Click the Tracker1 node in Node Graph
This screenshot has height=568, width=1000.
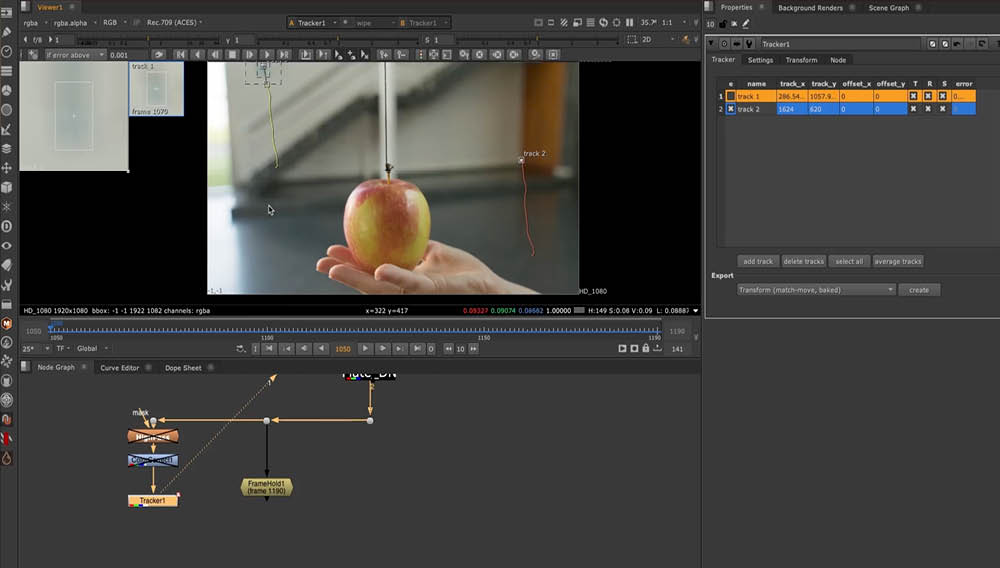click(x=153, y=500)
